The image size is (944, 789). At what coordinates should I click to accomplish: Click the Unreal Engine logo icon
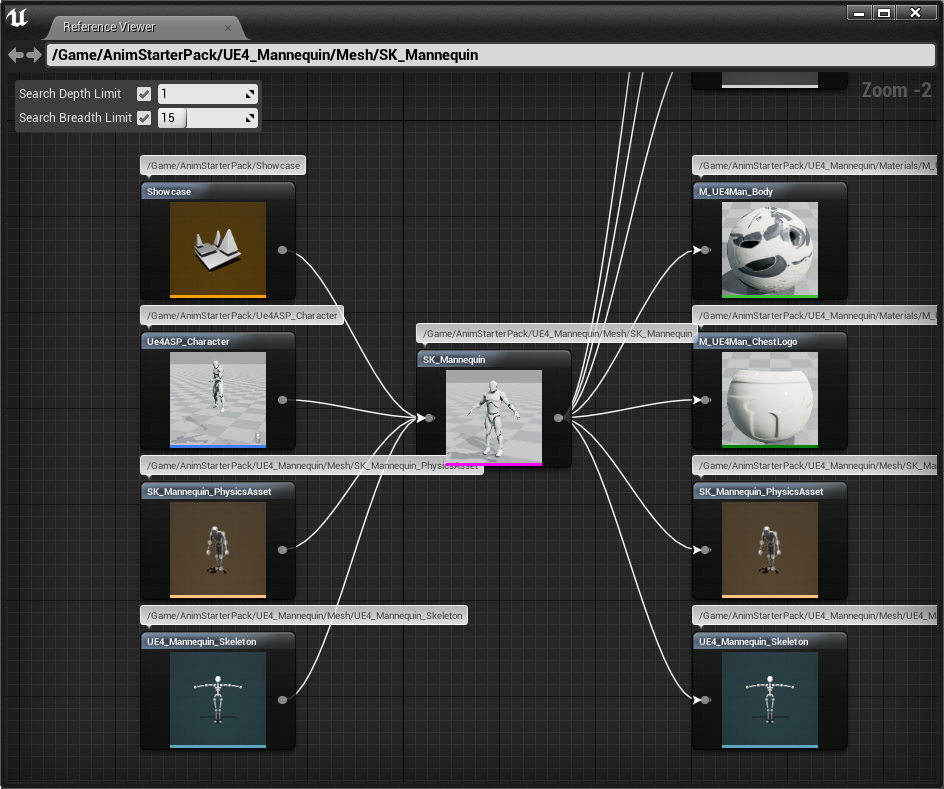coord(17,17)
